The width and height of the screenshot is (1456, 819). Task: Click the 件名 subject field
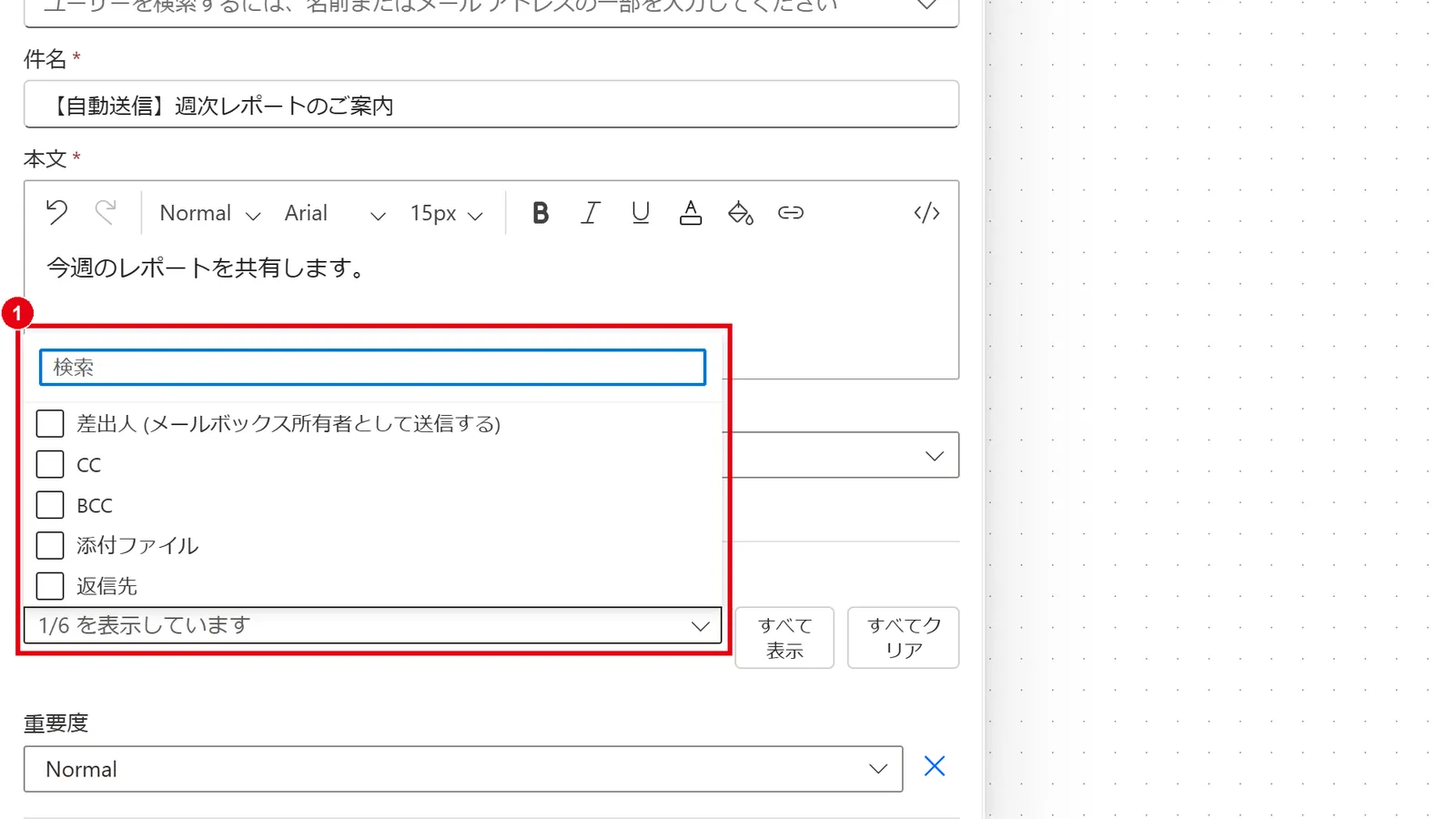tap(491, 105)
